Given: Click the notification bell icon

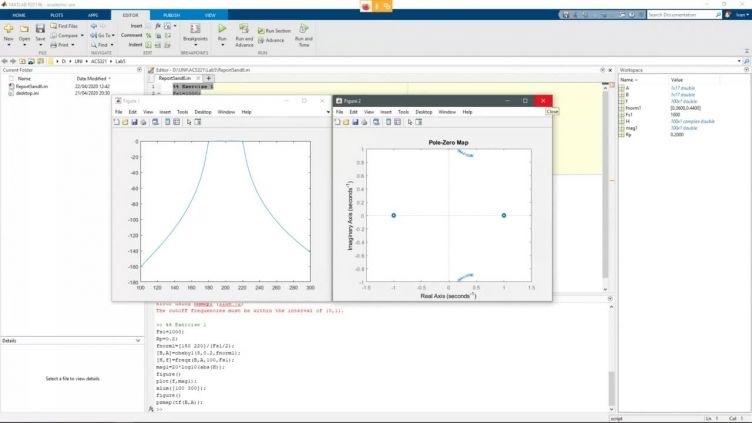Looking at the screenshot, I should tap(728, 15).
